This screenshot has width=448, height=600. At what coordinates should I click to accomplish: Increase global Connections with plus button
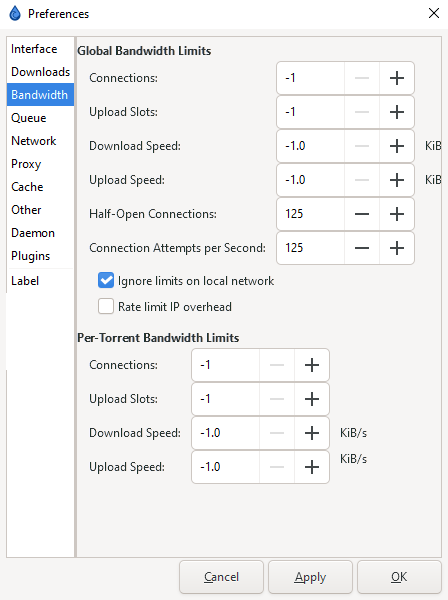[x=397, y=78]
